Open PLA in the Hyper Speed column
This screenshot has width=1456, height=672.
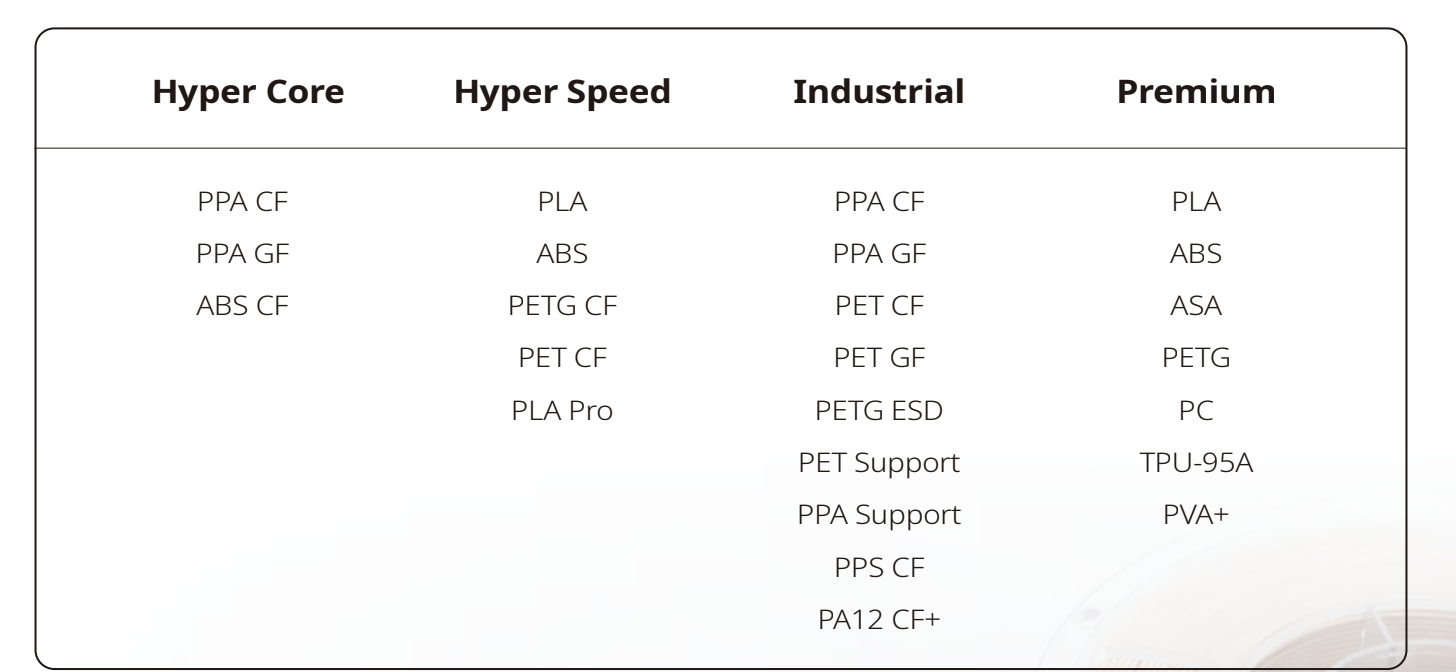[x=562, y=201]
